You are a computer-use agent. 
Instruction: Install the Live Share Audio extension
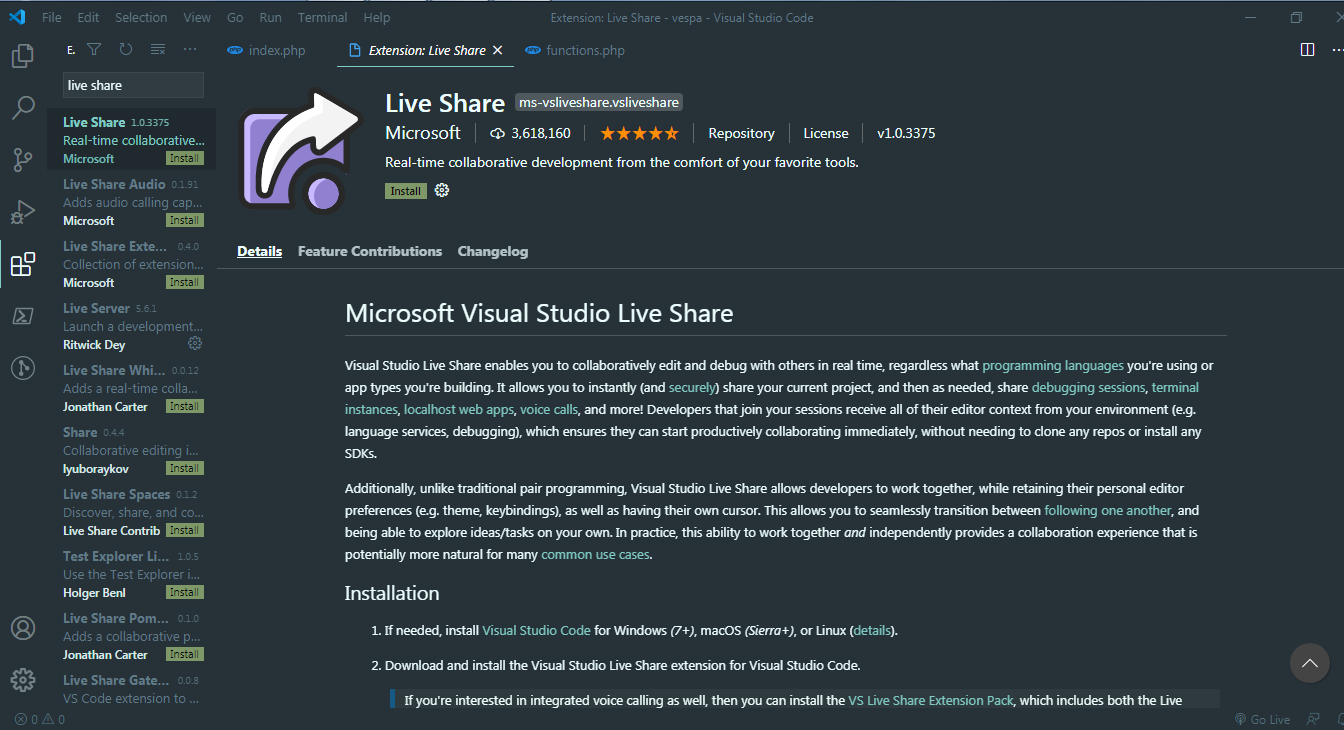tap(184, 220)
